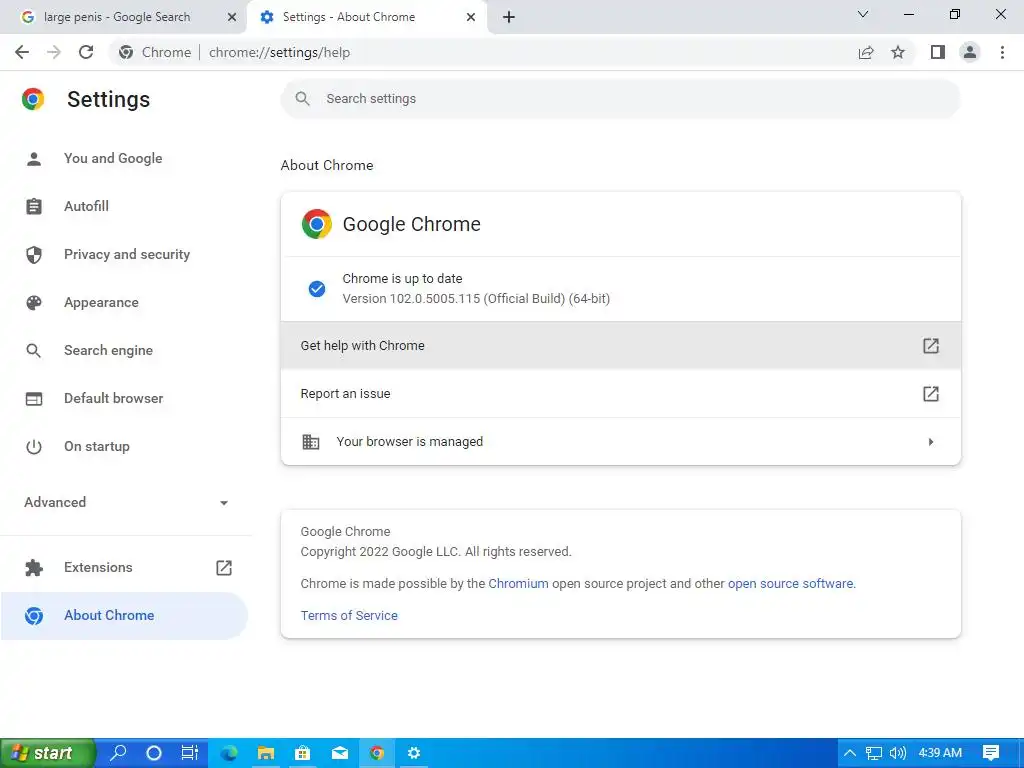Open the side panel icon in the toolbar

tap(938, 52)
